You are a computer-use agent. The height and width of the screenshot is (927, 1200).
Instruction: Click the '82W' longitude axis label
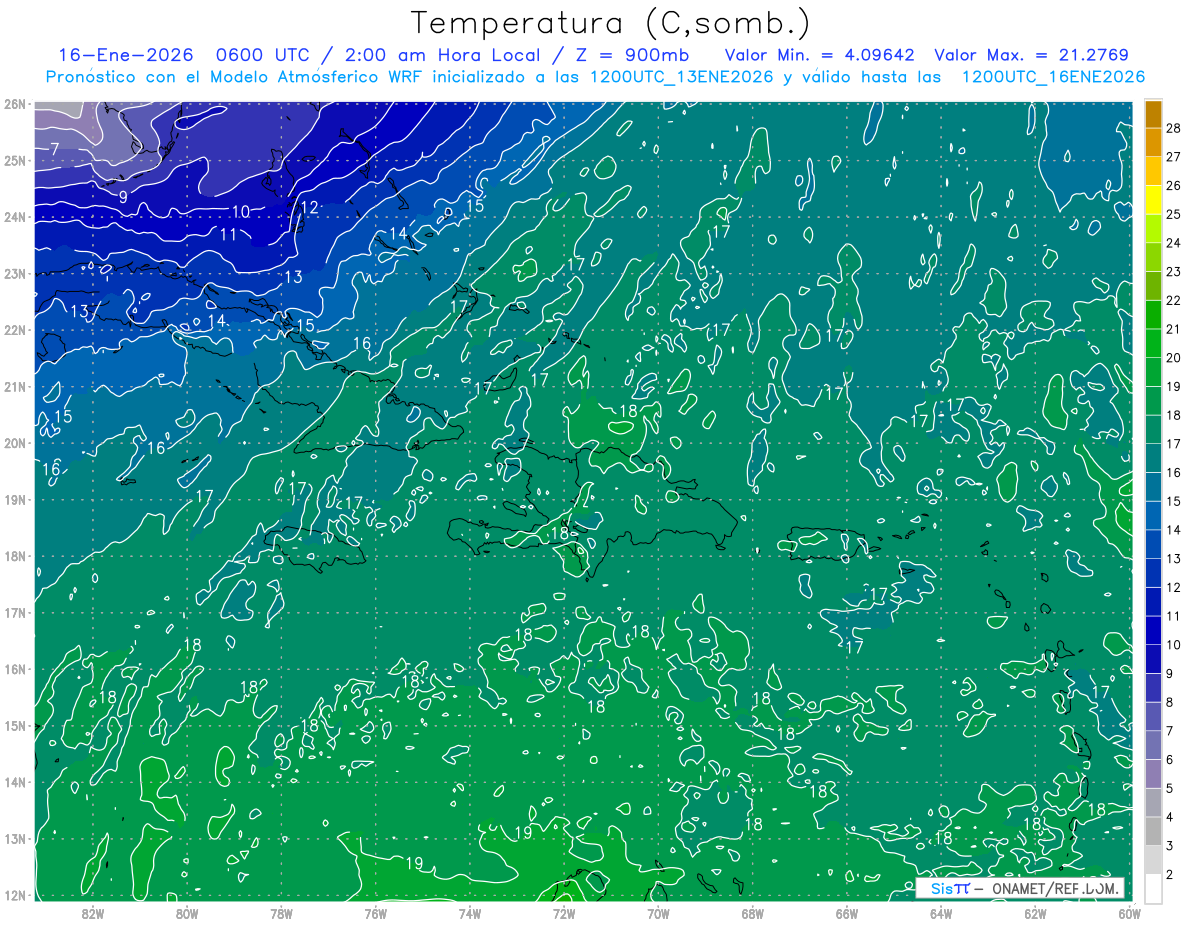(93, 913)
